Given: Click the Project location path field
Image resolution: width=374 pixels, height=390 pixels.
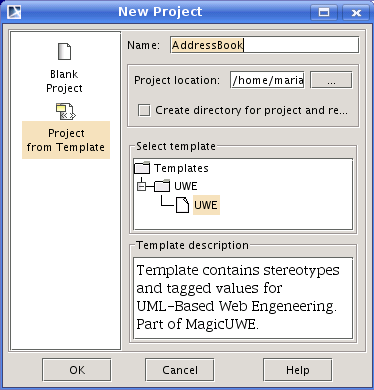Looking at the screenshot, I should 267,80.
